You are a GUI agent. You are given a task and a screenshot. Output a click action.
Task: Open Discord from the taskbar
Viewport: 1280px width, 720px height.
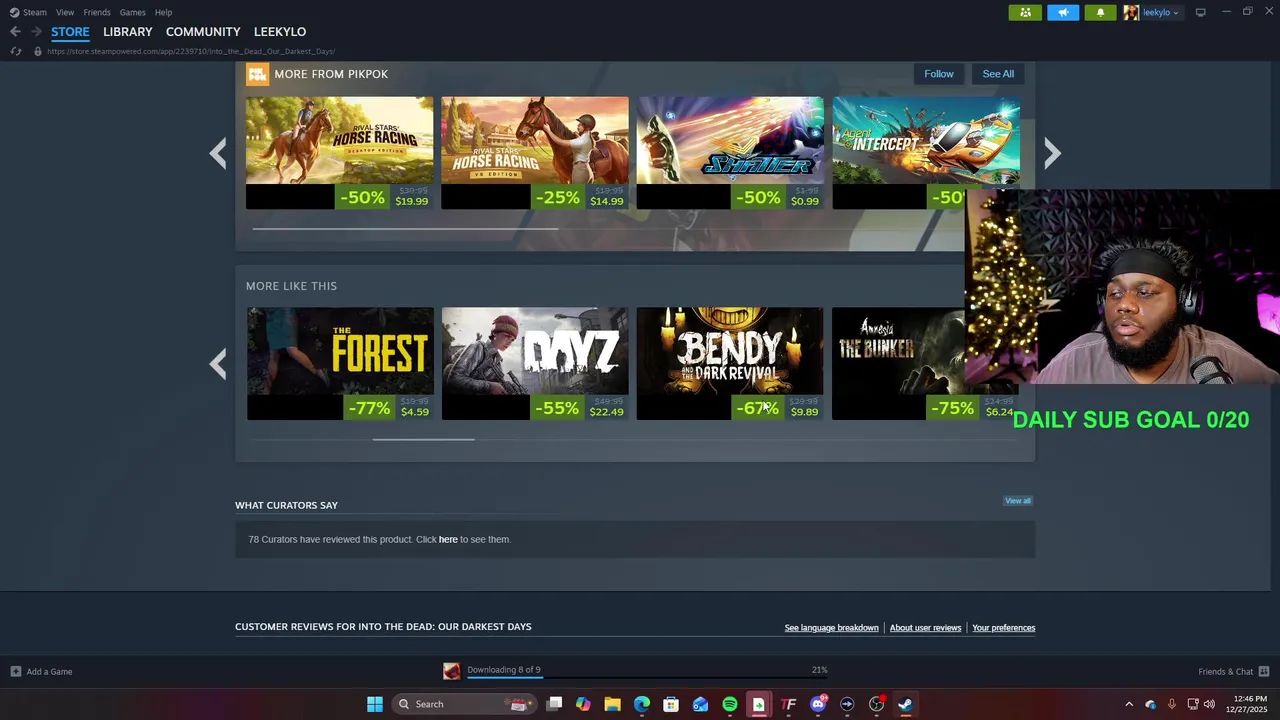[x=818, y=704]
